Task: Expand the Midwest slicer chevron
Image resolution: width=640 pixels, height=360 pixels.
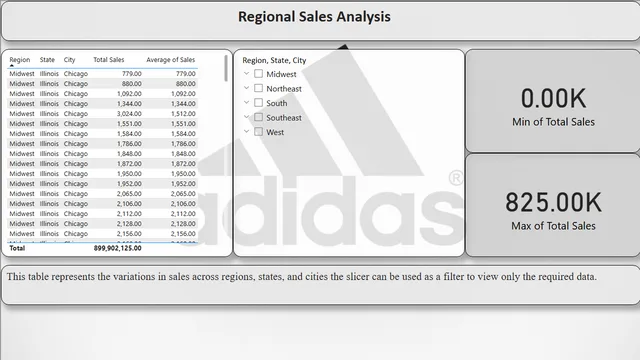Action: click(246, 73)
